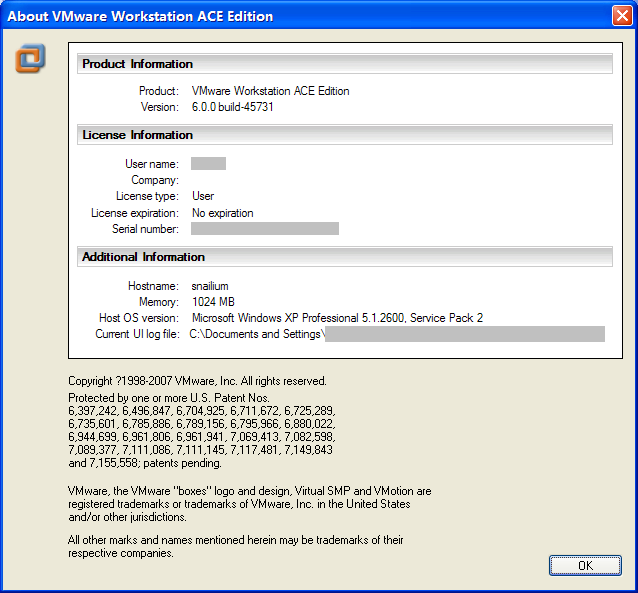Click the Current UI log file: label
The width and height of the screenshot is (638, 593).
pyautogui.click(x=137, y=334)
